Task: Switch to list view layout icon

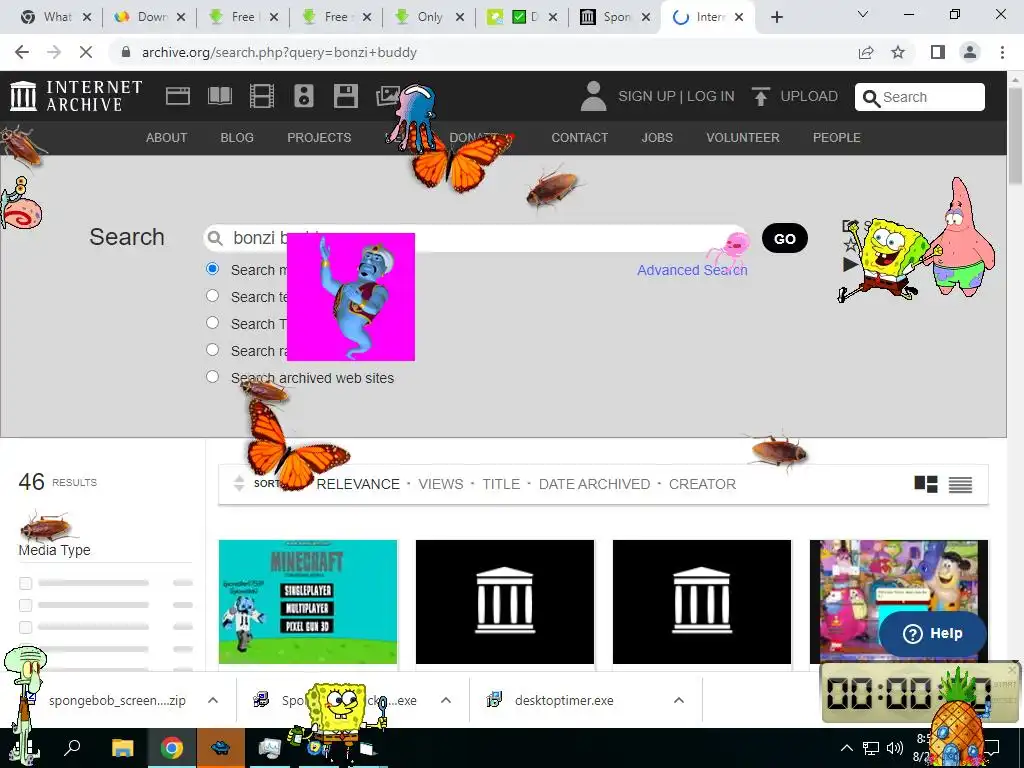Action: pos(960,484)
